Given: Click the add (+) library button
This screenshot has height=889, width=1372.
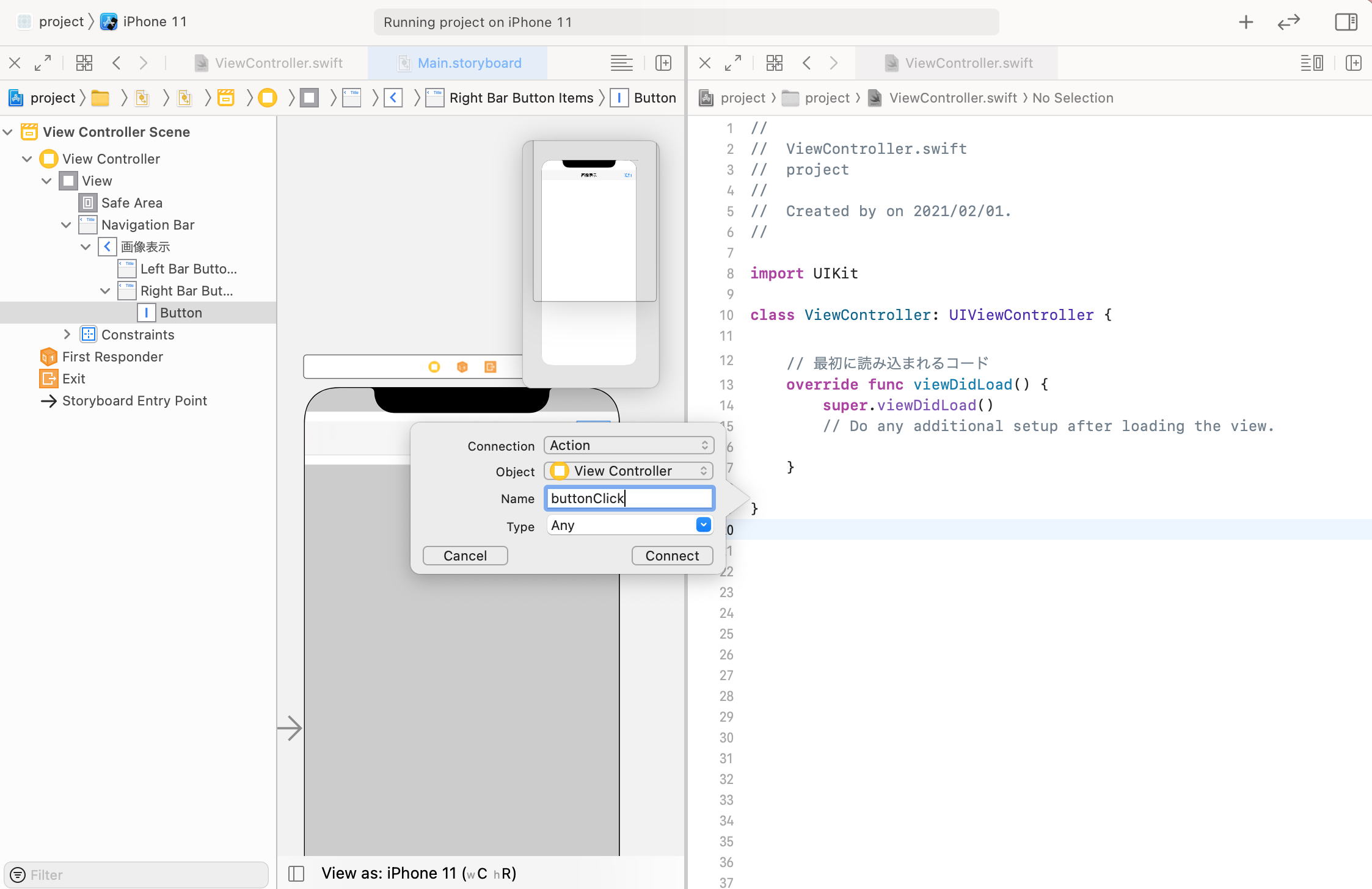Looking at the screenshot, I should click(x=1246, y=23).
